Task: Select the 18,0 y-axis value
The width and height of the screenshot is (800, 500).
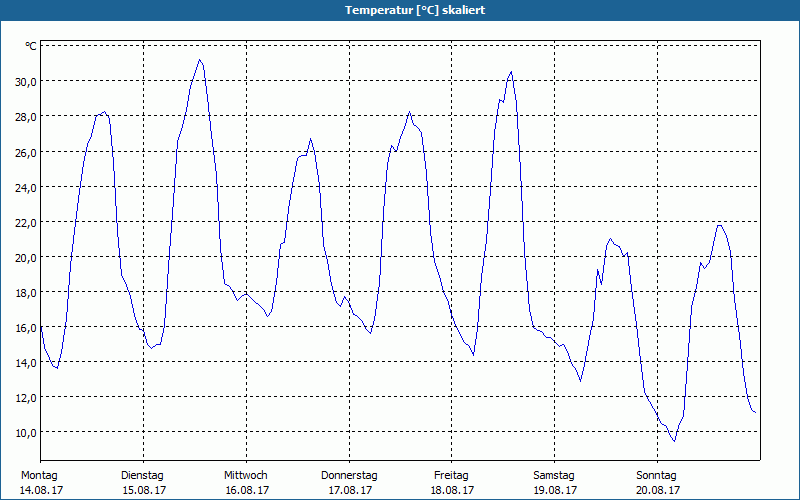Action: pos(26,293)
